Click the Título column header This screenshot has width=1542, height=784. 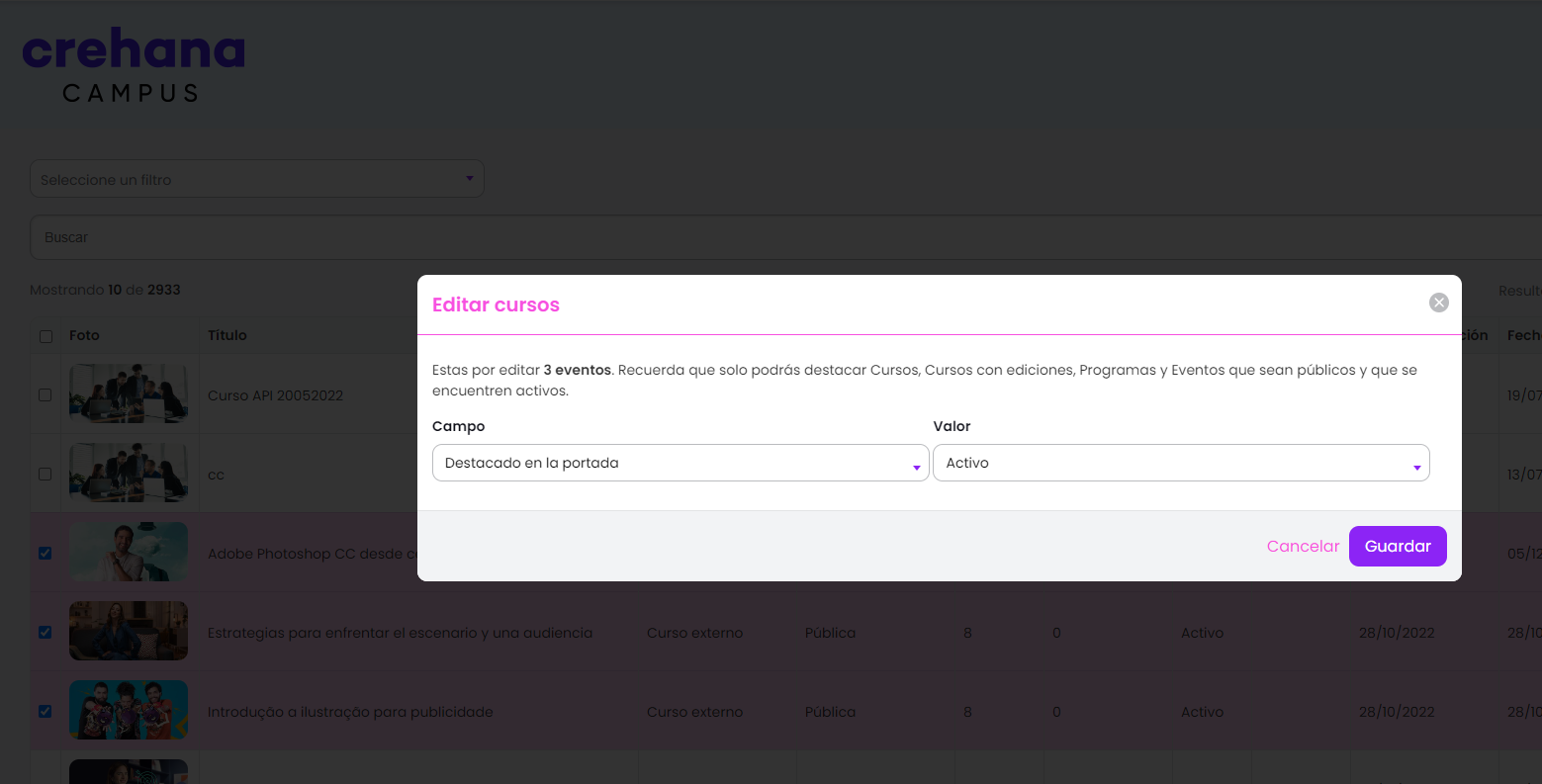tap(227, 335)
